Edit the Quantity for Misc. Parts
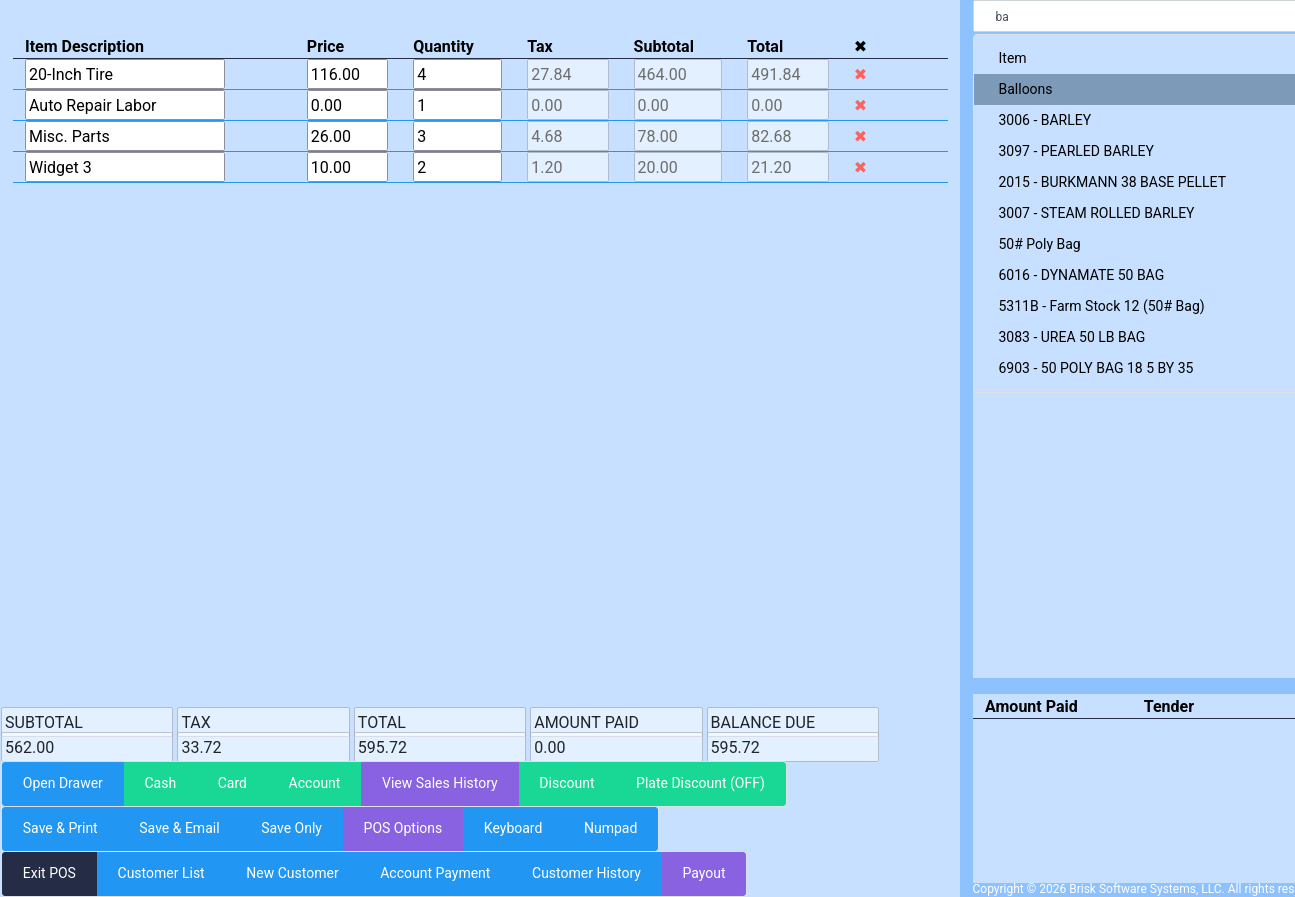 pyautogui.click(x=455, y=136)
